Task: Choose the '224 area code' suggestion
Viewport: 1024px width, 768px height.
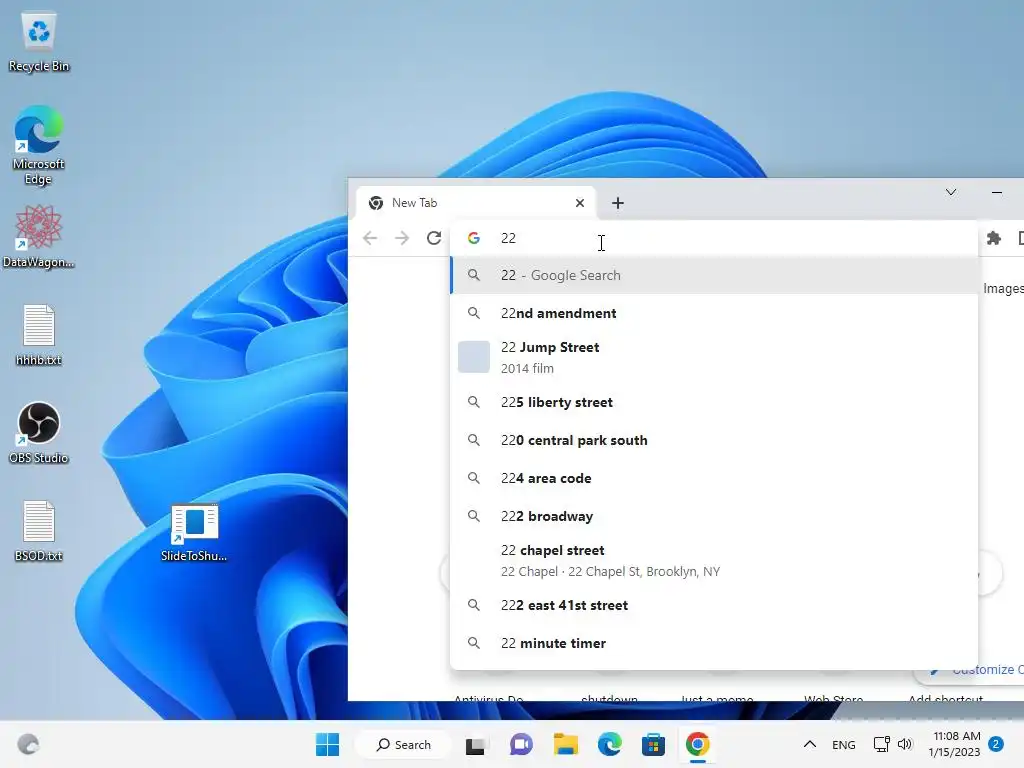Action: (714, 478)
